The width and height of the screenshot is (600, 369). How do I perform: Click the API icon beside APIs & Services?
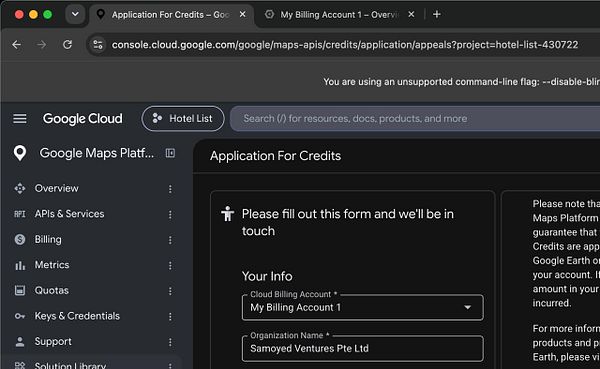[20, 214]
